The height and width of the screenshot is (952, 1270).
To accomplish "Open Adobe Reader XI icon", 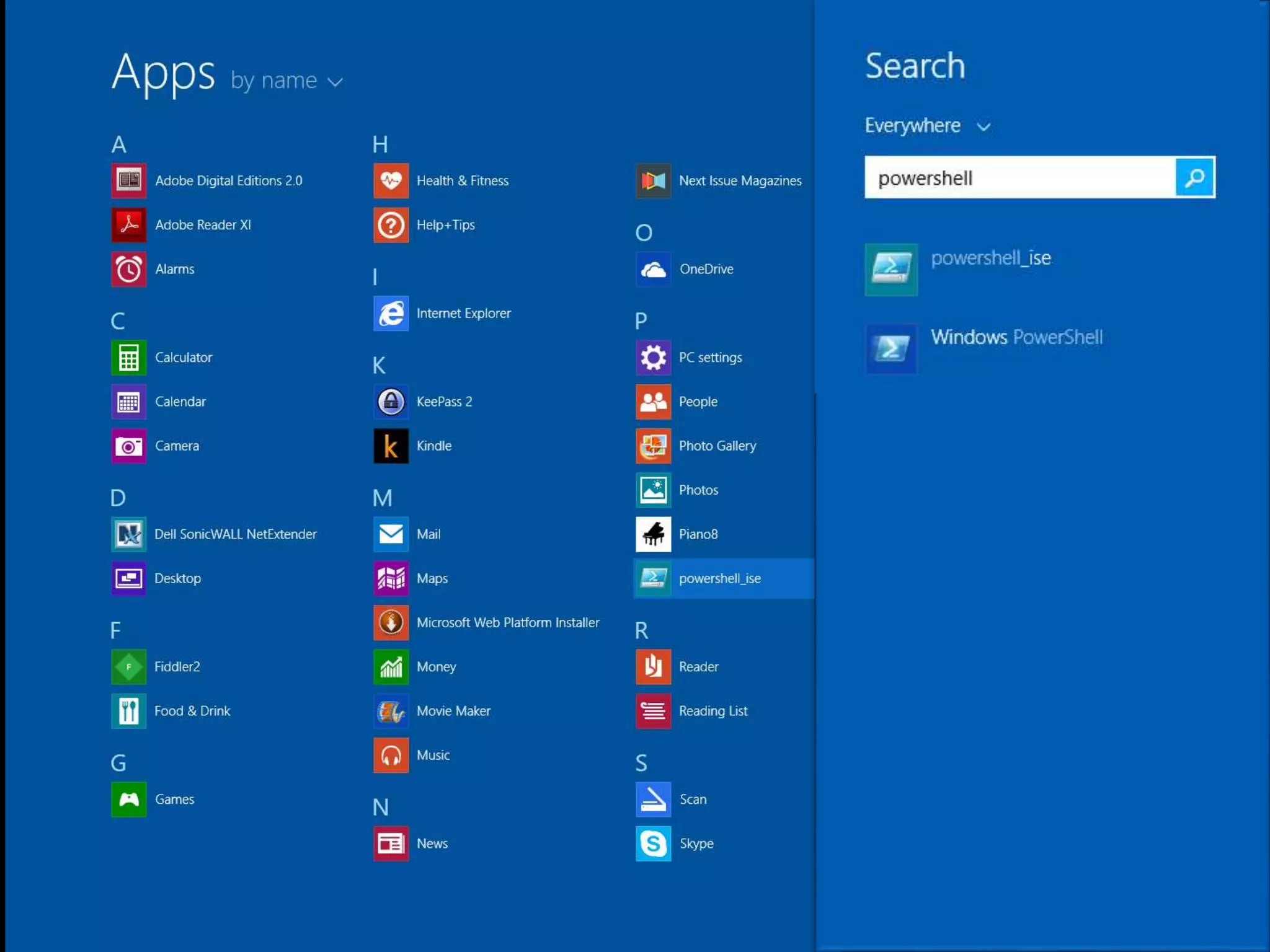I will [129, 224].
